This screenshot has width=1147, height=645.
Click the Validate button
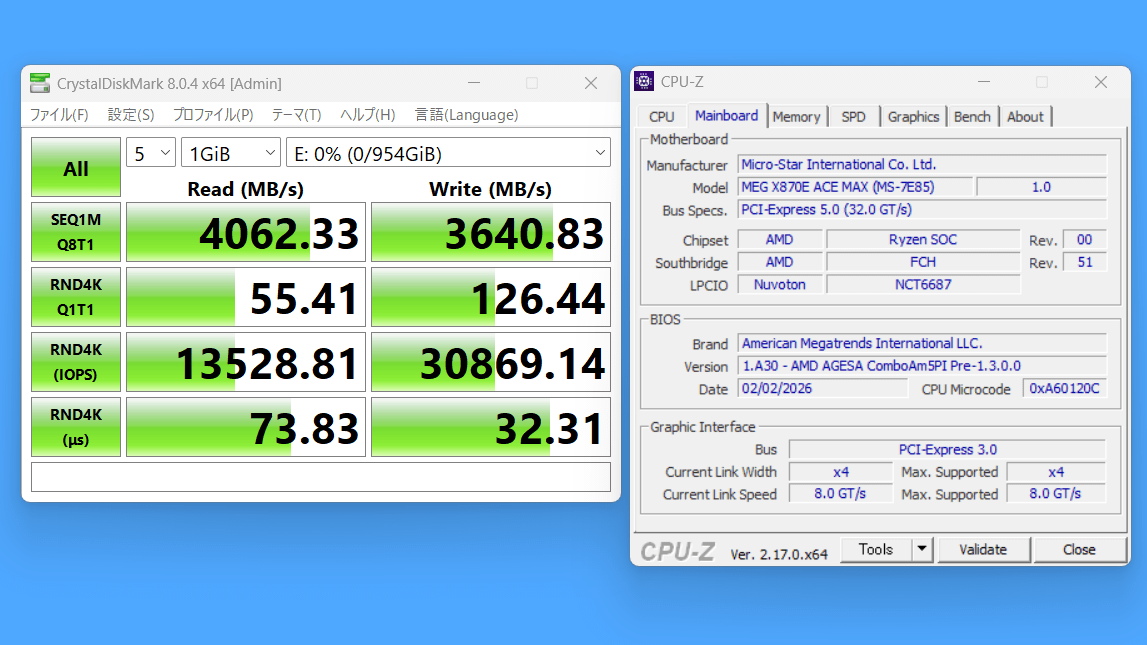tap(982, 550)
